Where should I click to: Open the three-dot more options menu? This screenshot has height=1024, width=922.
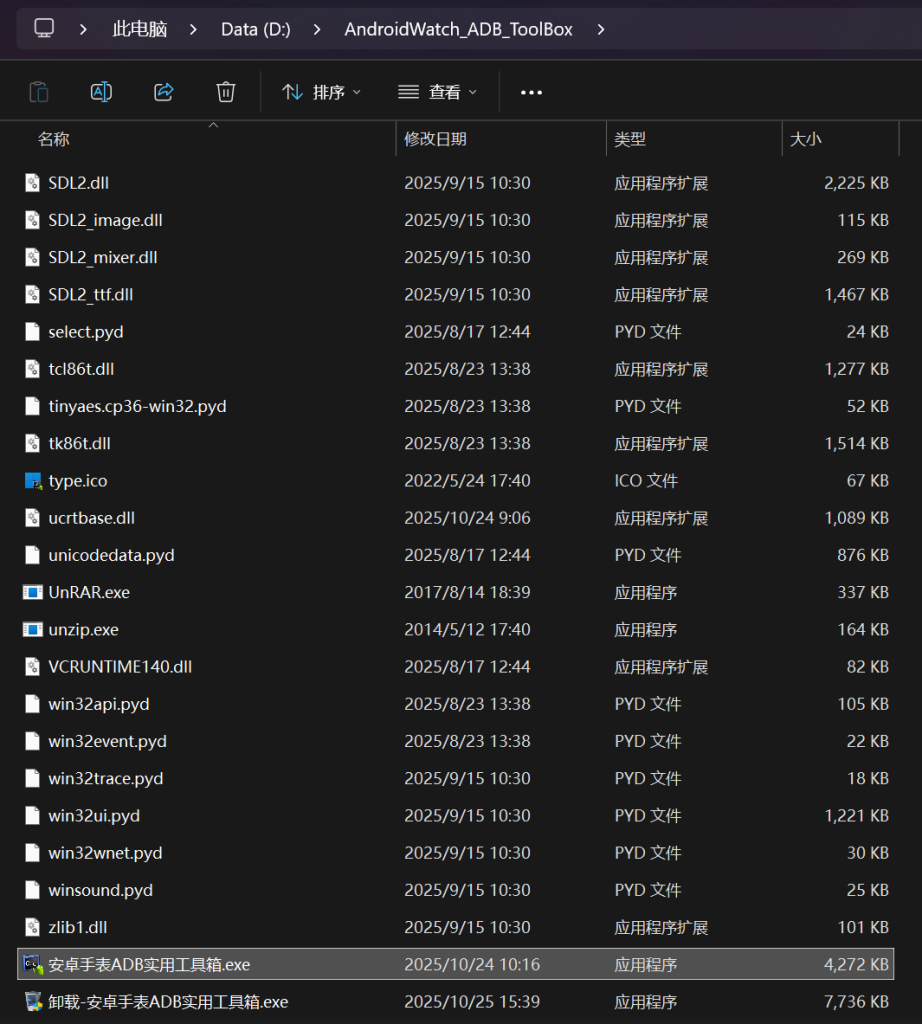click(x=531, y=92)
